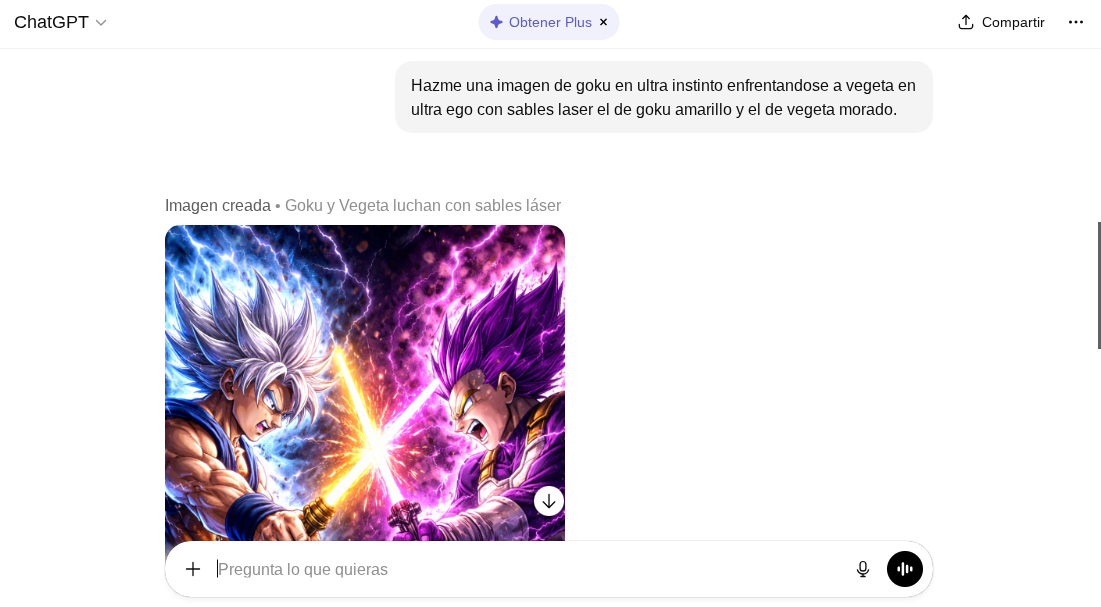Expand the chevron beside ChatGPT title
Image resolution: width=1101 pixels, height=607 pixels.
[101, 22]
